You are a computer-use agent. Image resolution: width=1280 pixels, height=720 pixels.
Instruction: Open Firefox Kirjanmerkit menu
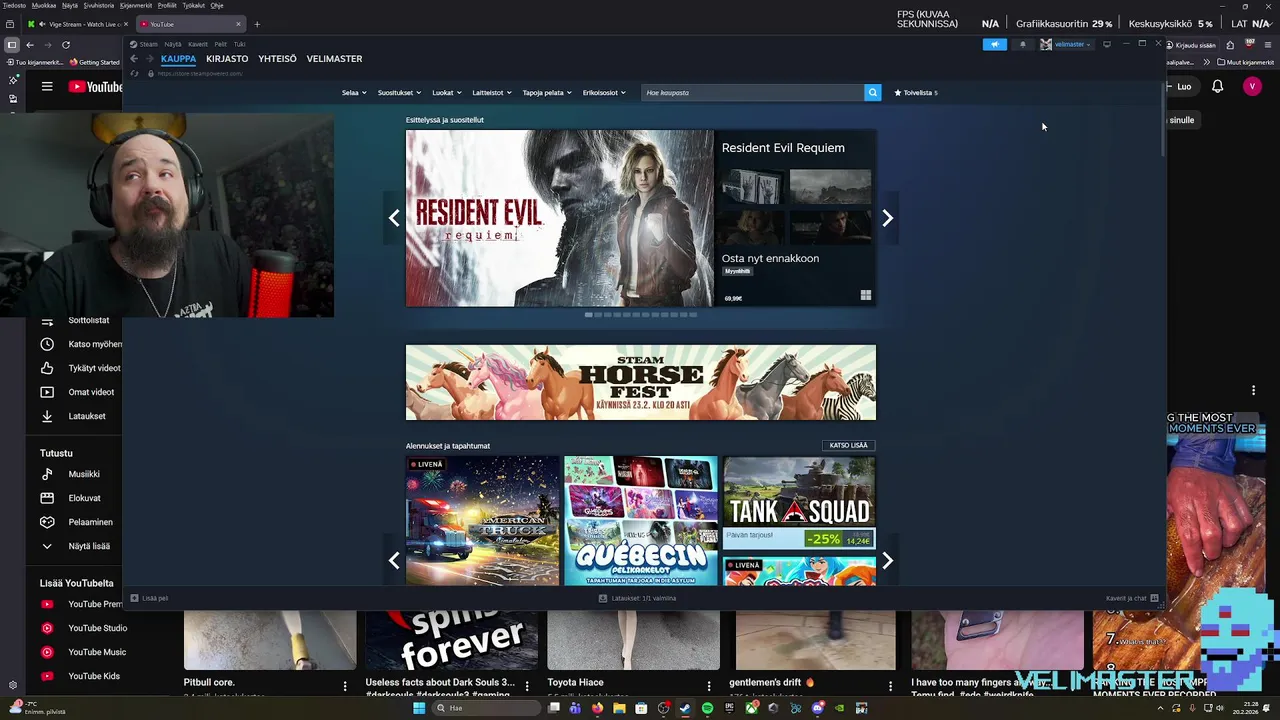(135, 5)
